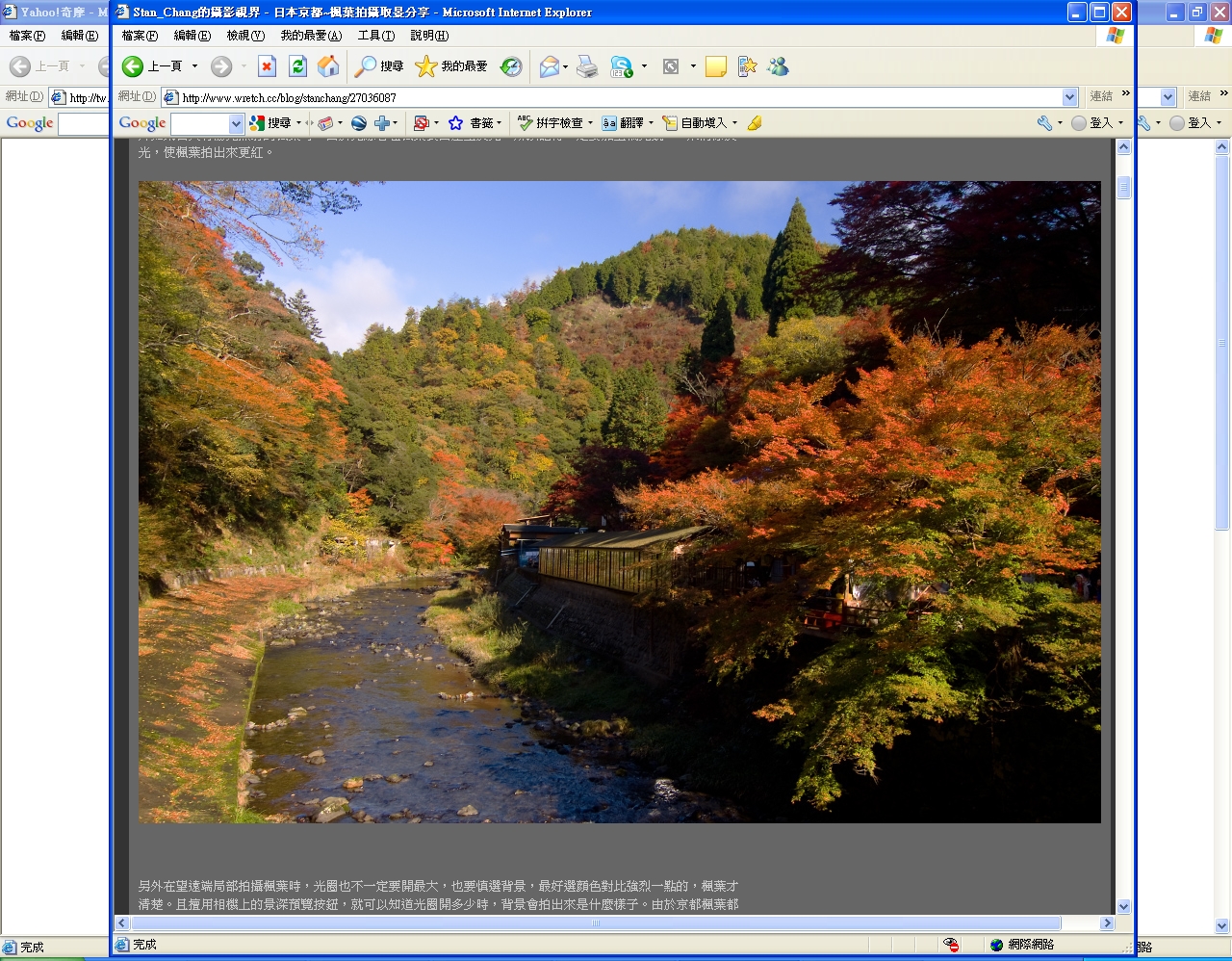1232x961 pixels.
Task: Click the address bar URL field
Action: (x=620, y=97)
